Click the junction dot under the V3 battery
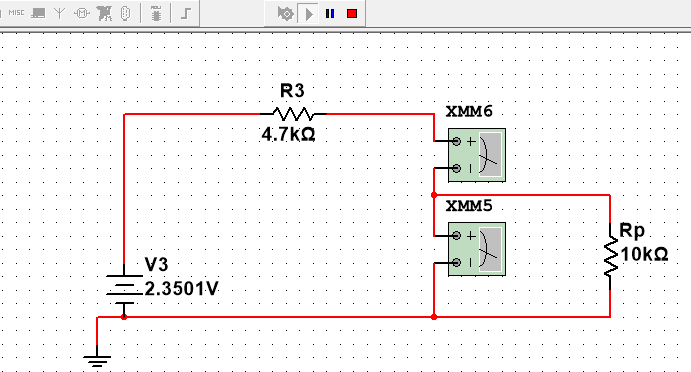 pos(124,317)
